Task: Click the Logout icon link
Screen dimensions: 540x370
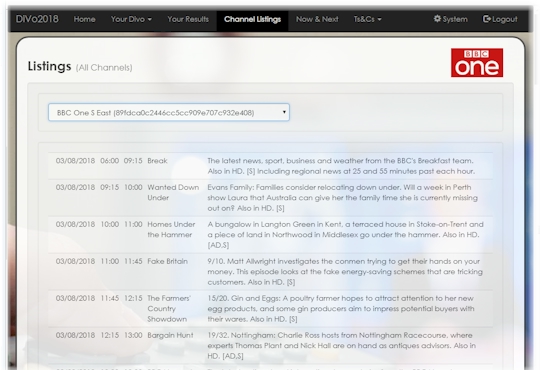Action: point(500,19)
